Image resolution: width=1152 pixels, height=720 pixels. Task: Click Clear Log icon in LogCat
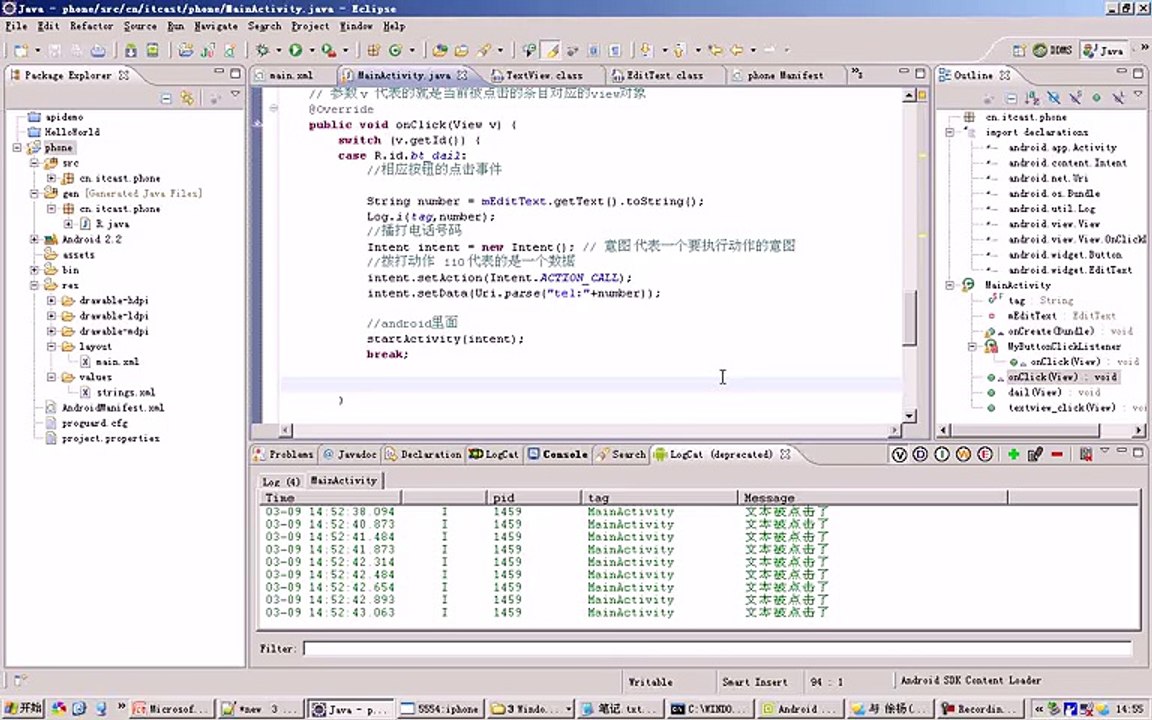[x=1085, y=455]
